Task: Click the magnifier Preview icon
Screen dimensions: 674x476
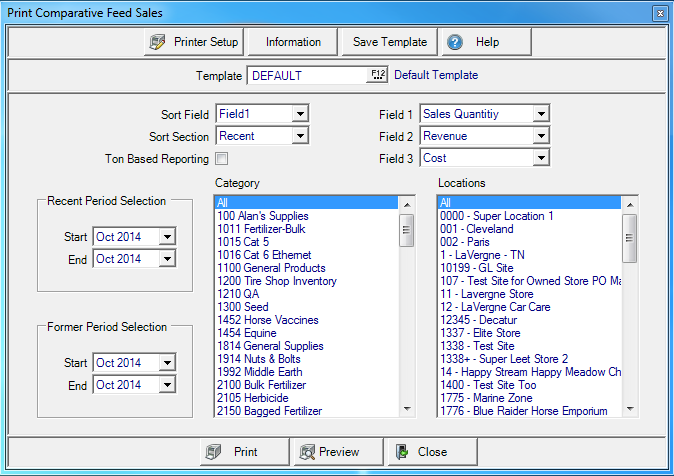Action: pos(304,452)
